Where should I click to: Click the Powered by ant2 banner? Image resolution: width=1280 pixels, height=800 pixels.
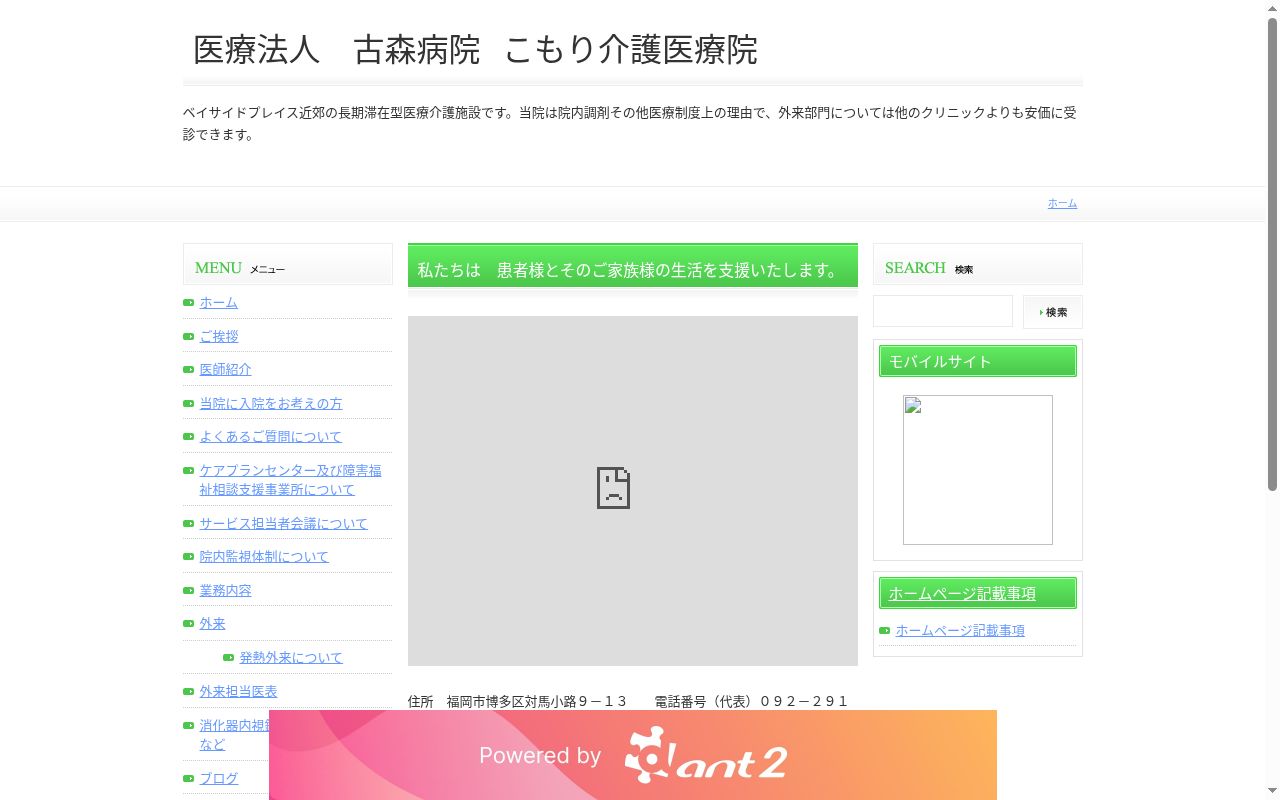point(633,755)
